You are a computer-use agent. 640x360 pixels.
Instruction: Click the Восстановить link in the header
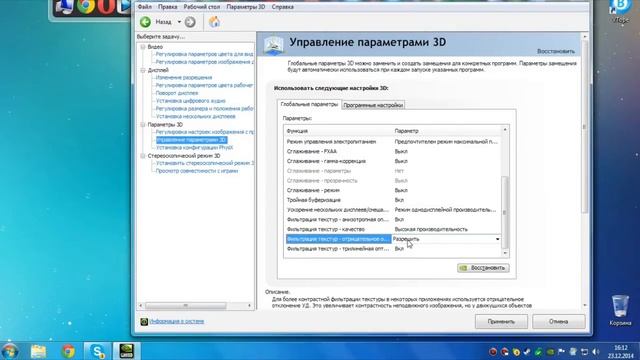coord(556,51)
